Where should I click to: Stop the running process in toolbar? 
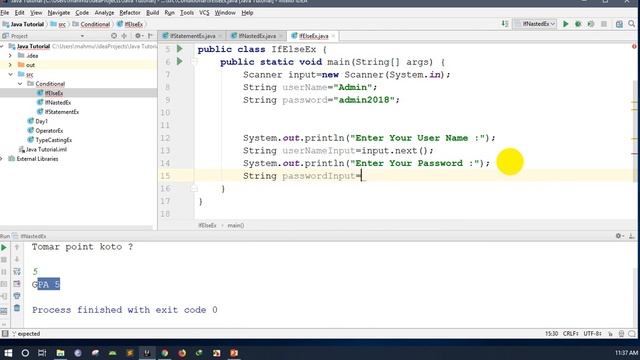click(x=604, y=24)
